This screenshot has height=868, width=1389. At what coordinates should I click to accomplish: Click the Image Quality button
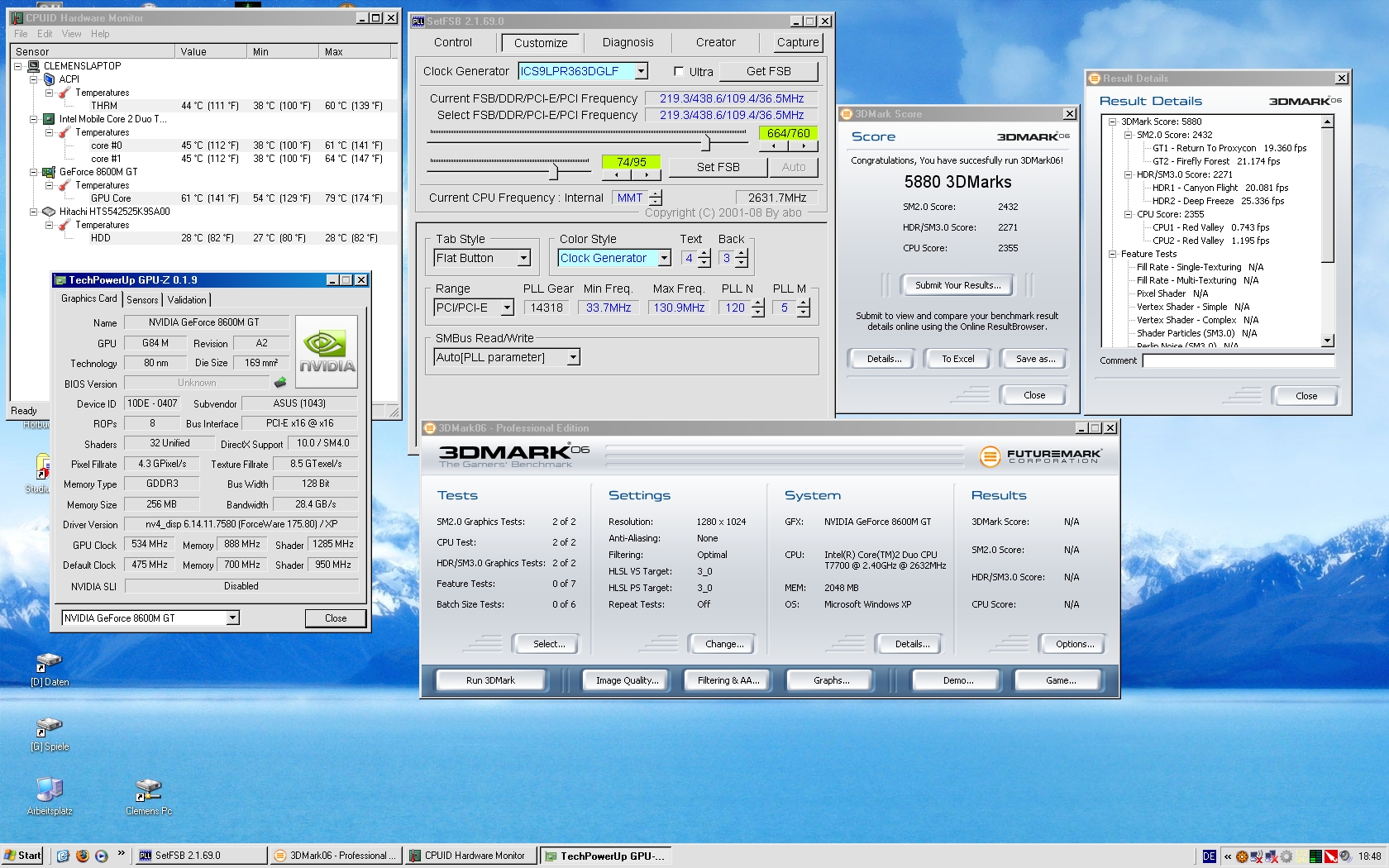pos(627,680)
